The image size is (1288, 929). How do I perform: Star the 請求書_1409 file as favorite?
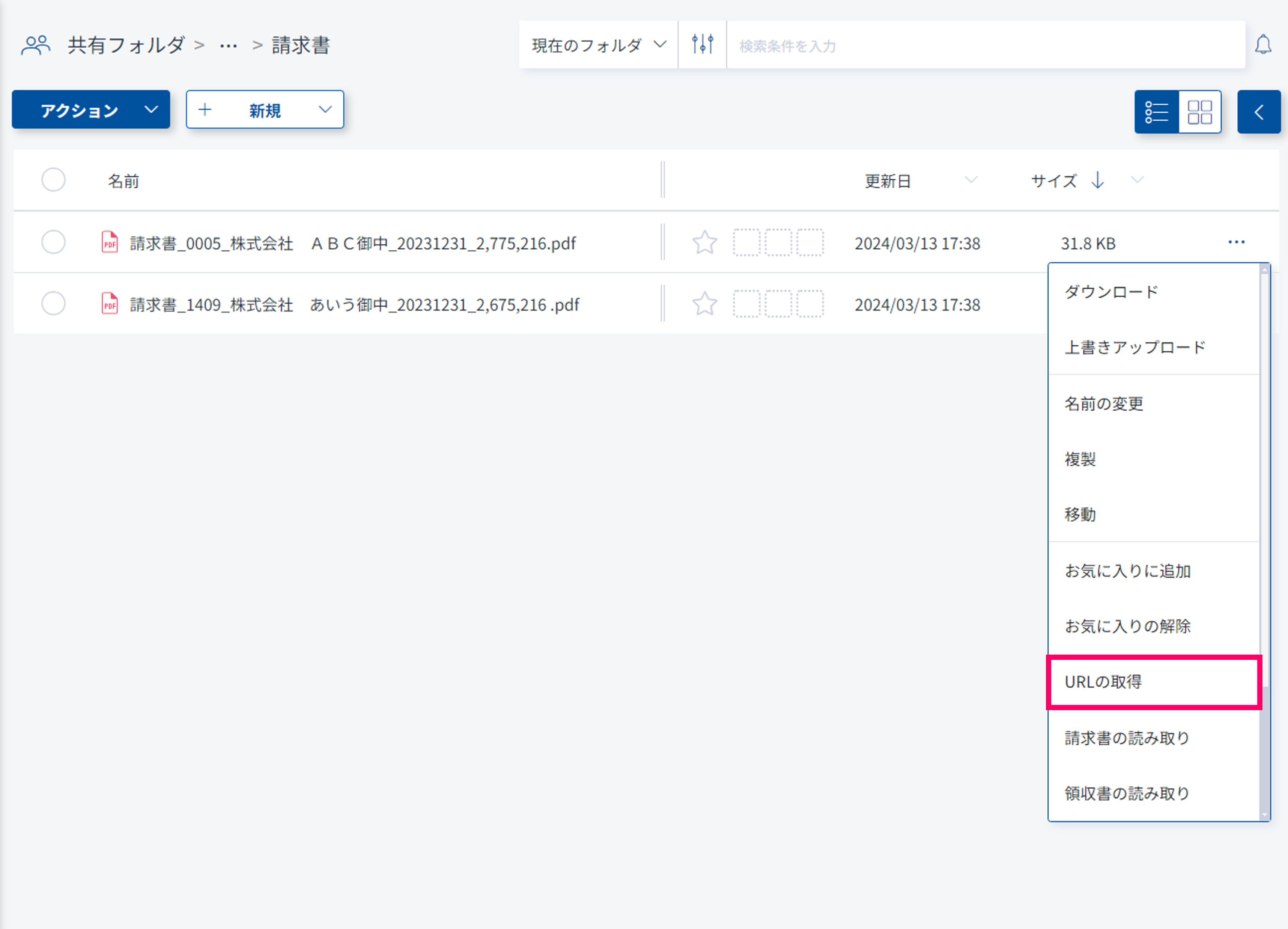tap(704, 304)
